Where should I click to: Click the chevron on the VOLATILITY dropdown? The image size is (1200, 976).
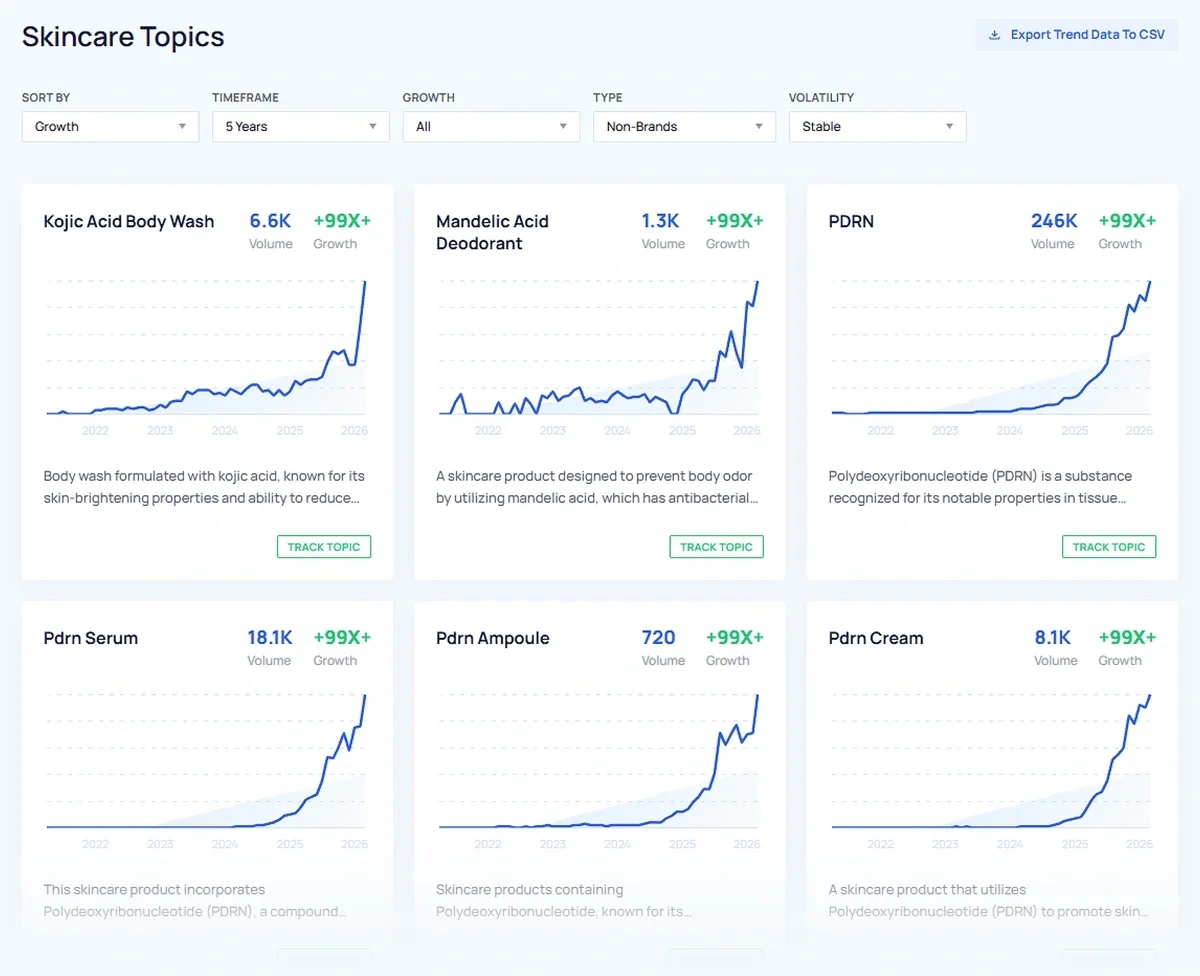point(949,127)
